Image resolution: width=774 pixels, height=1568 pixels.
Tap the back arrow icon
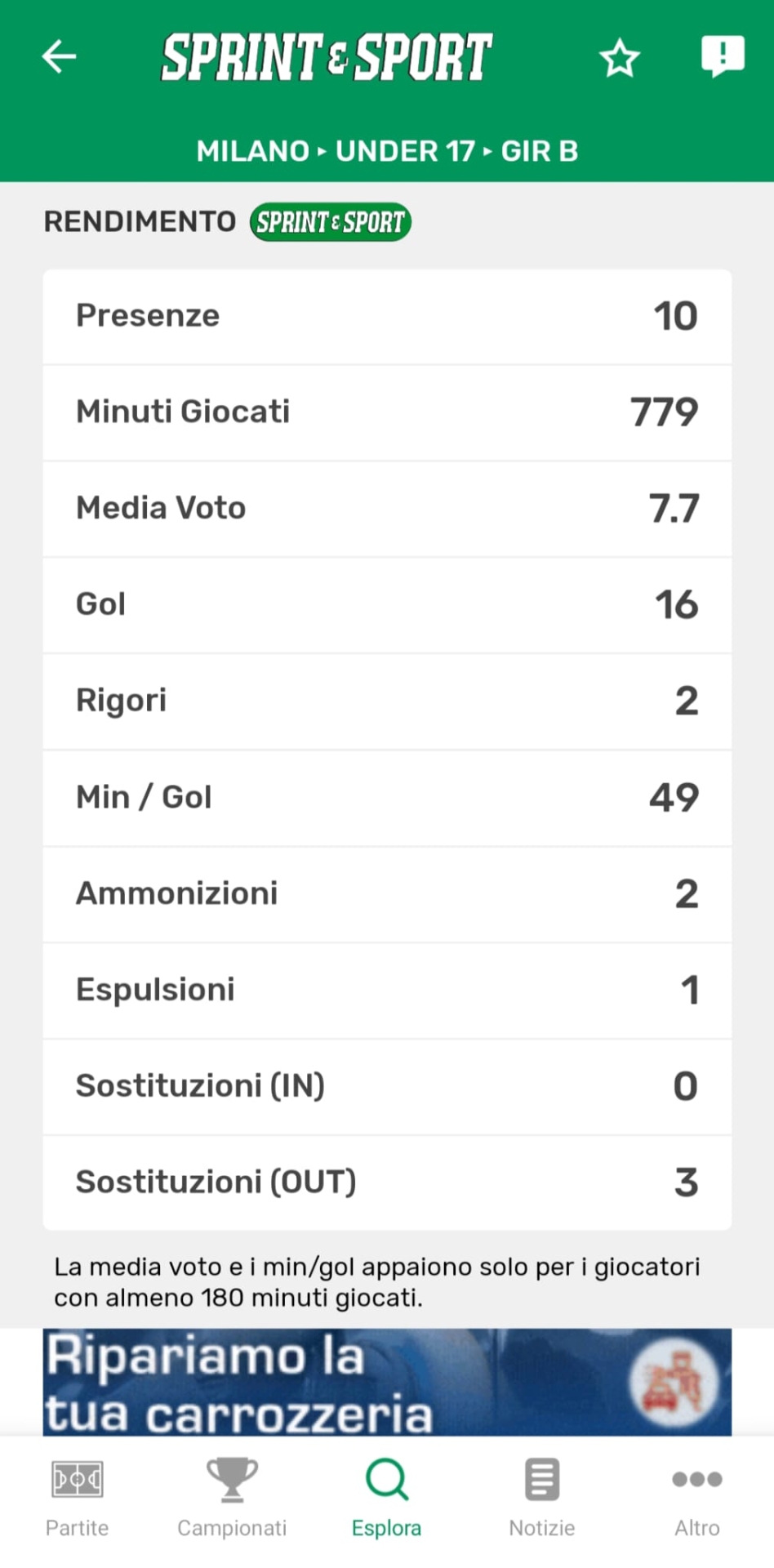tap(59, 56)
